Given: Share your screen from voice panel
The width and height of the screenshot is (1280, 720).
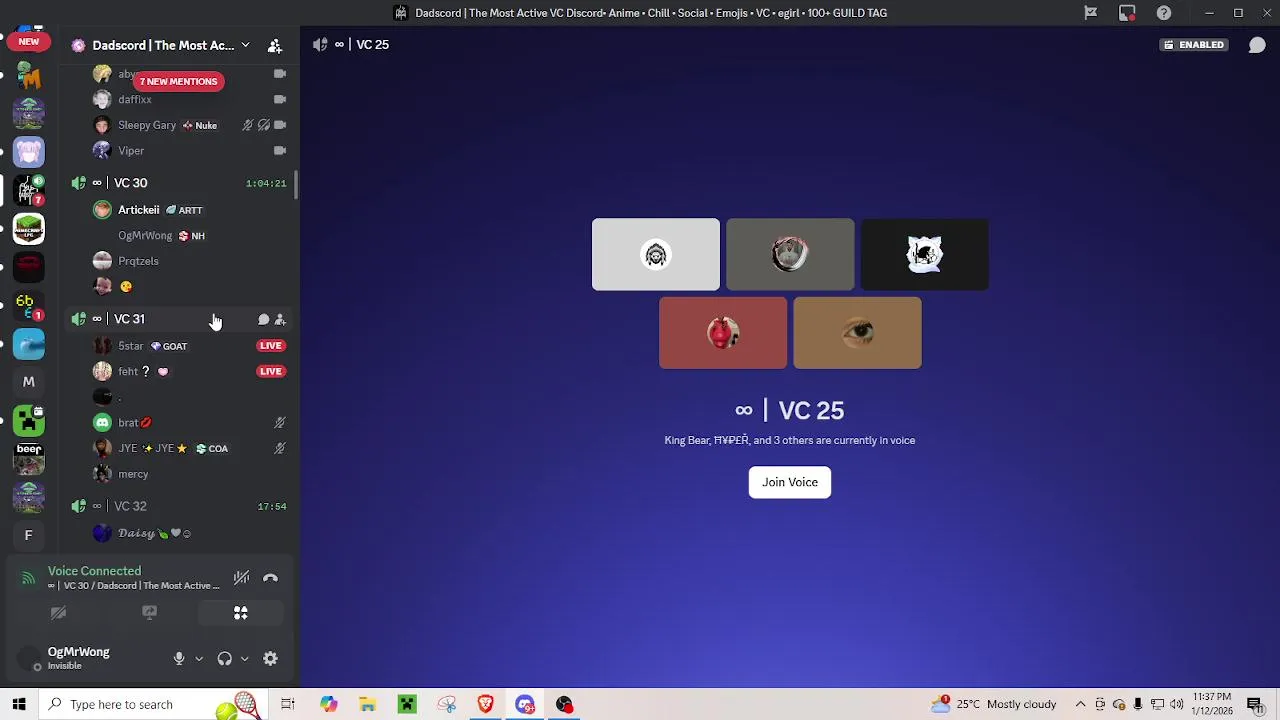Looking at the screenshot, I should click(x=149, y=613).
